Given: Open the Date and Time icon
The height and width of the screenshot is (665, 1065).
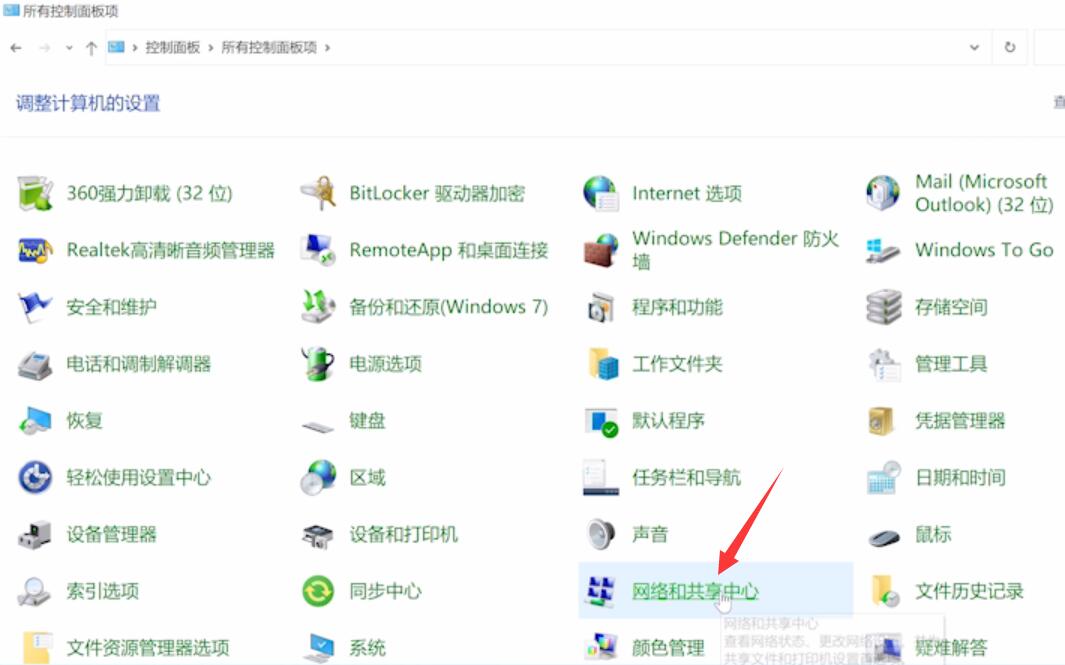Looking at the screenshot, I should pyautogui.click(x=884, y=478).
